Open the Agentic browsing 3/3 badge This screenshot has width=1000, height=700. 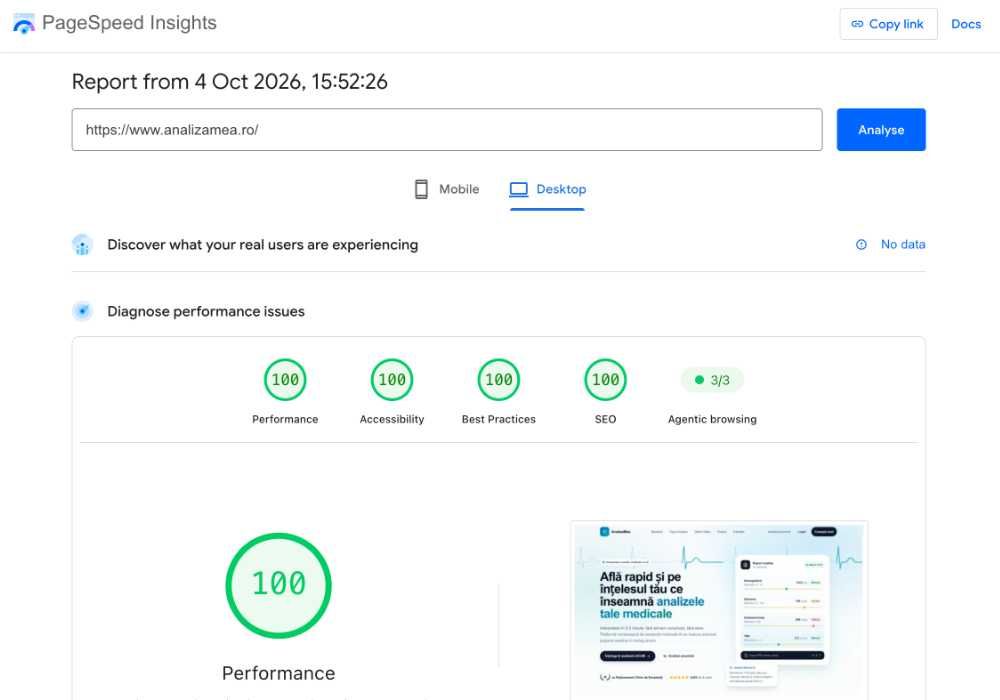[712, 380]
